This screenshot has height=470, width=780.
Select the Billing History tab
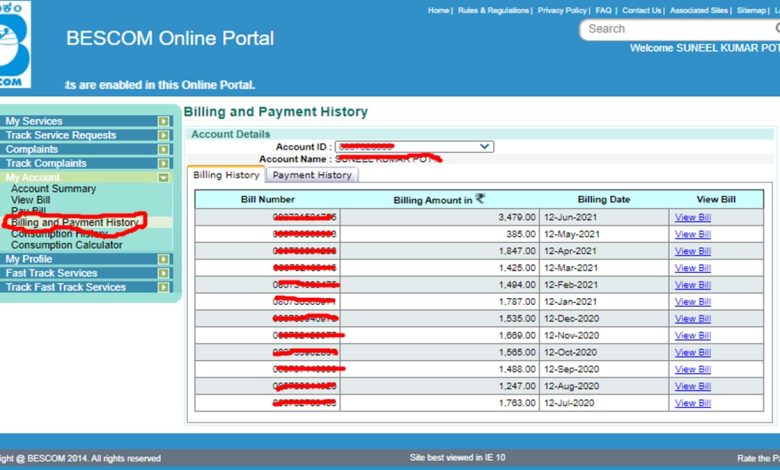226,175
